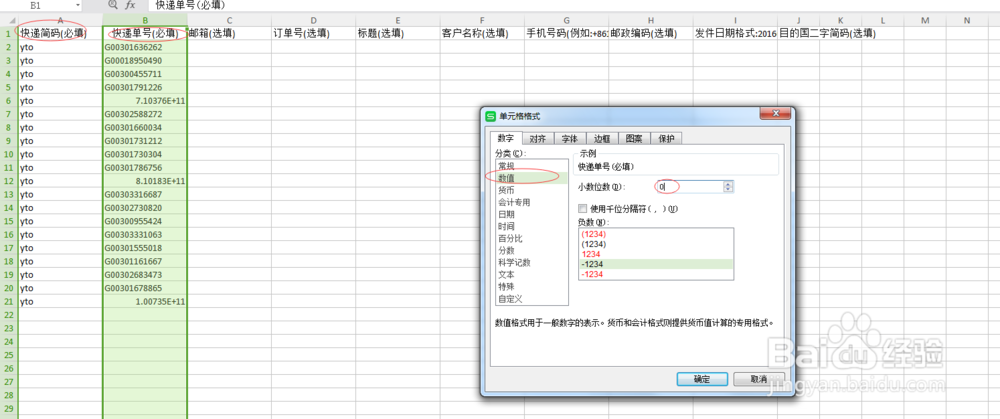Viewport: 1000px width, 419px height.
Task: Switch to the 图案 tab
Action: coord(634,139)
